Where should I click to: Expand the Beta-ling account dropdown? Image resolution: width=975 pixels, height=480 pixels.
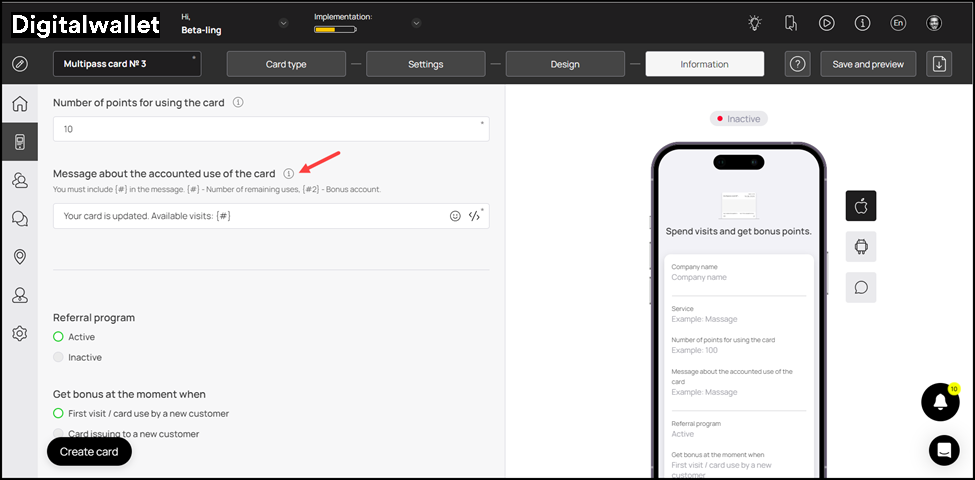point(284,24)
